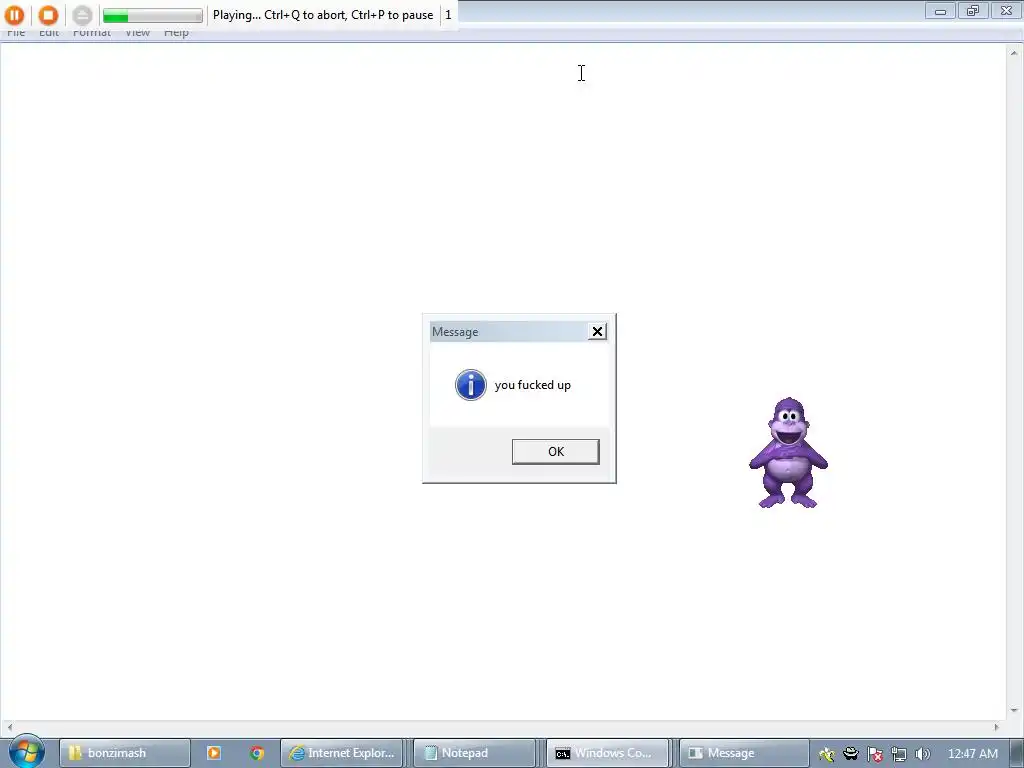Click the black hat tray icon
This screenshot has height=768, width=1024.
click(851, 754)
